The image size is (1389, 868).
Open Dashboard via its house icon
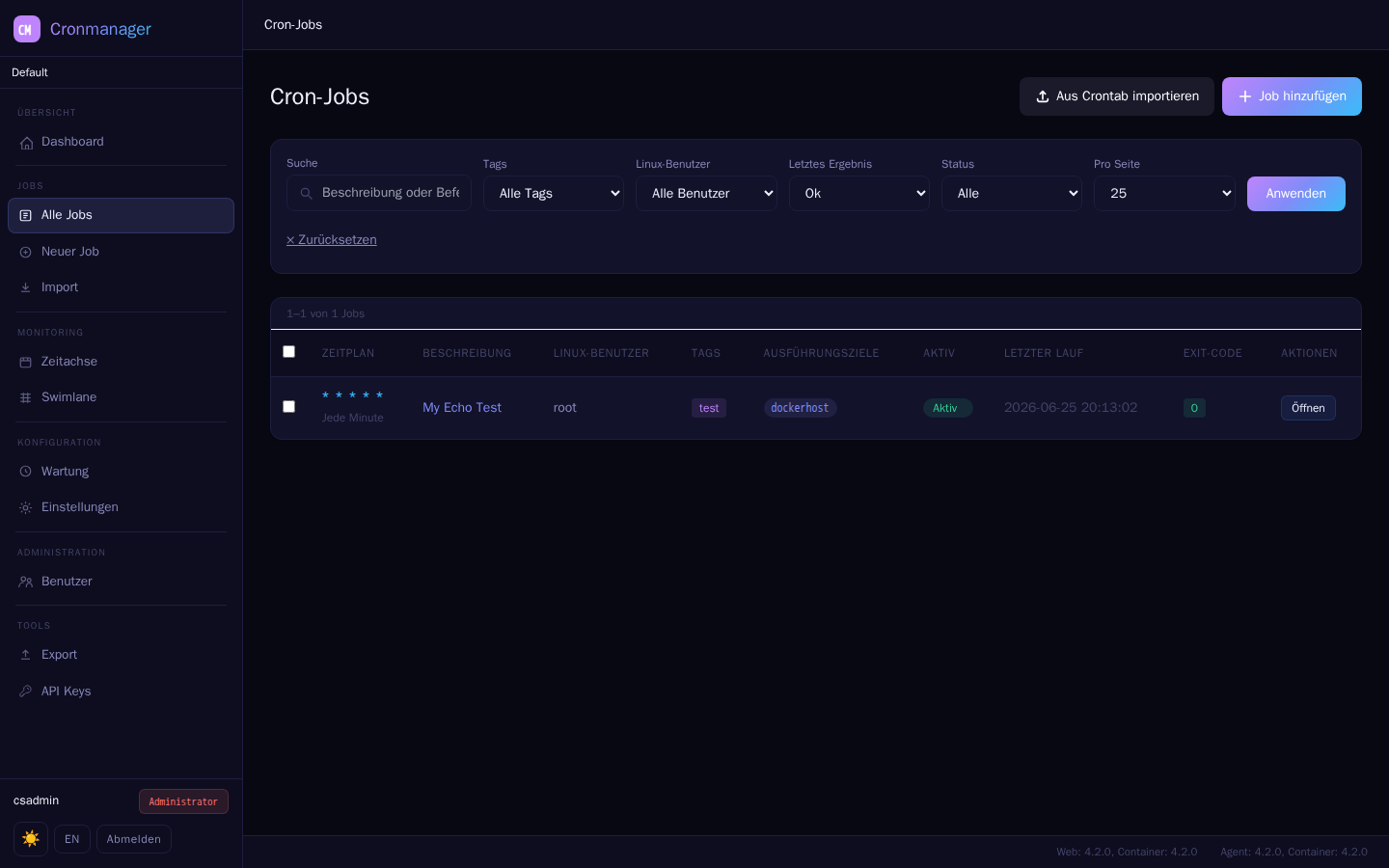[x=26, y=143]
